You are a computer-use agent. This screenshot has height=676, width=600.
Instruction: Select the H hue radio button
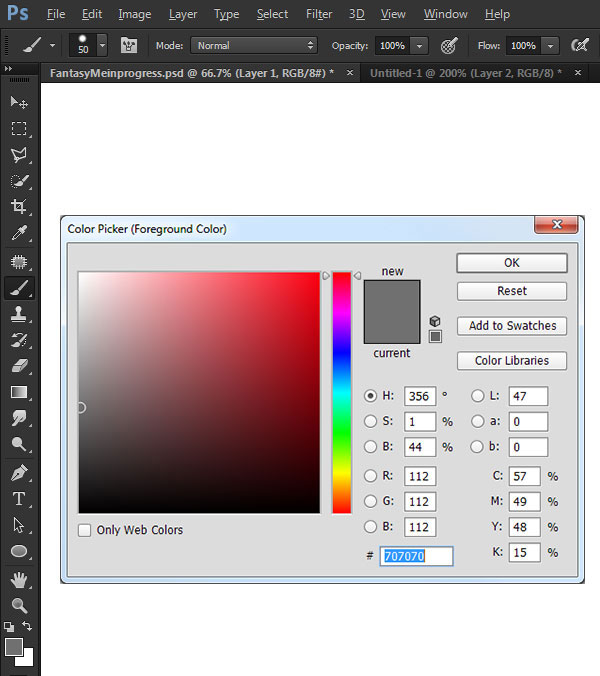tap(370, 396)
